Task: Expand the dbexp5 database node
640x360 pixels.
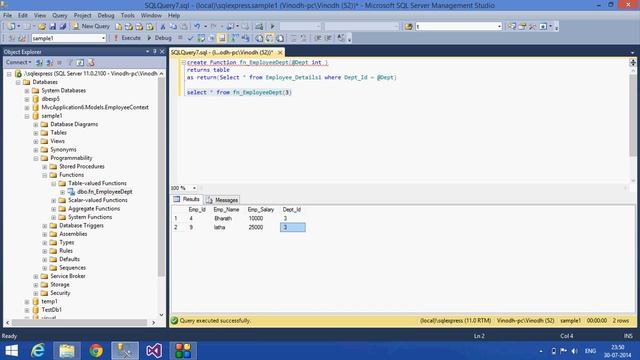Action: tap(27, 99)
